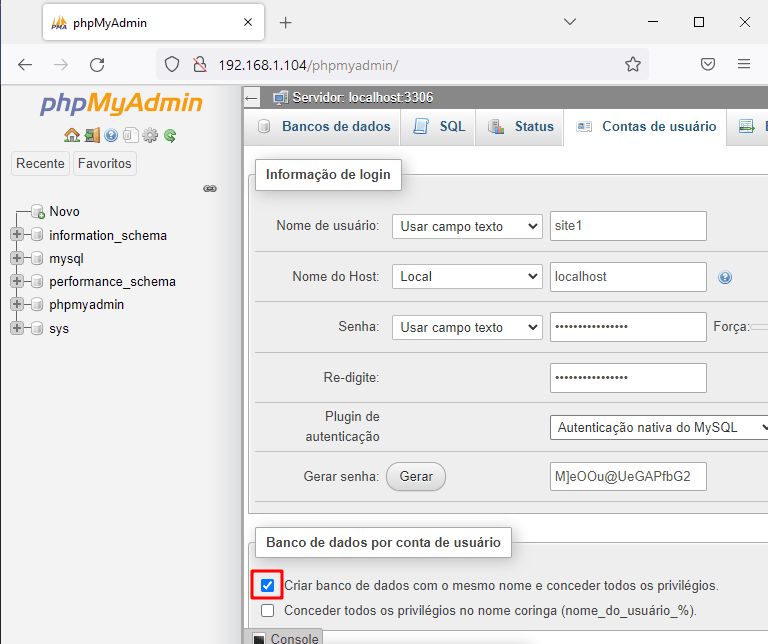
Task: Click the Console icon at bottom
Action: (x=259, y=639)
